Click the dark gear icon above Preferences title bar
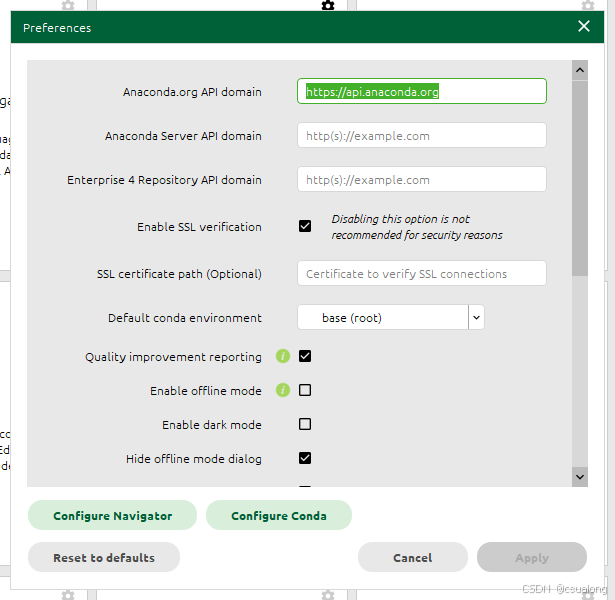The height and width of the screenshot is (600, 615). (328, 5)
